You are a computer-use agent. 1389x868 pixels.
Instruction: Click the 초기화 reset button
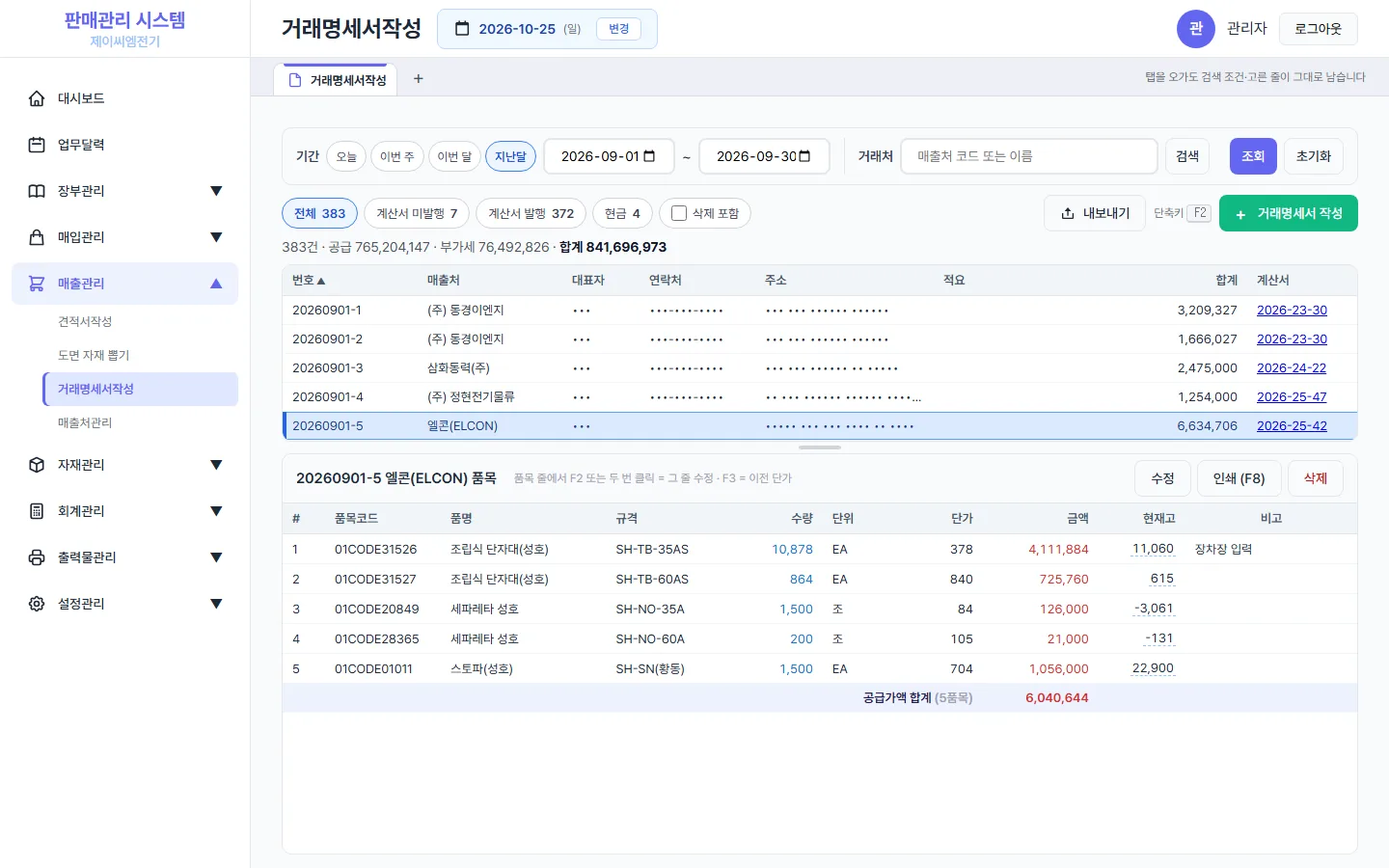click(x=1313, y=156)
